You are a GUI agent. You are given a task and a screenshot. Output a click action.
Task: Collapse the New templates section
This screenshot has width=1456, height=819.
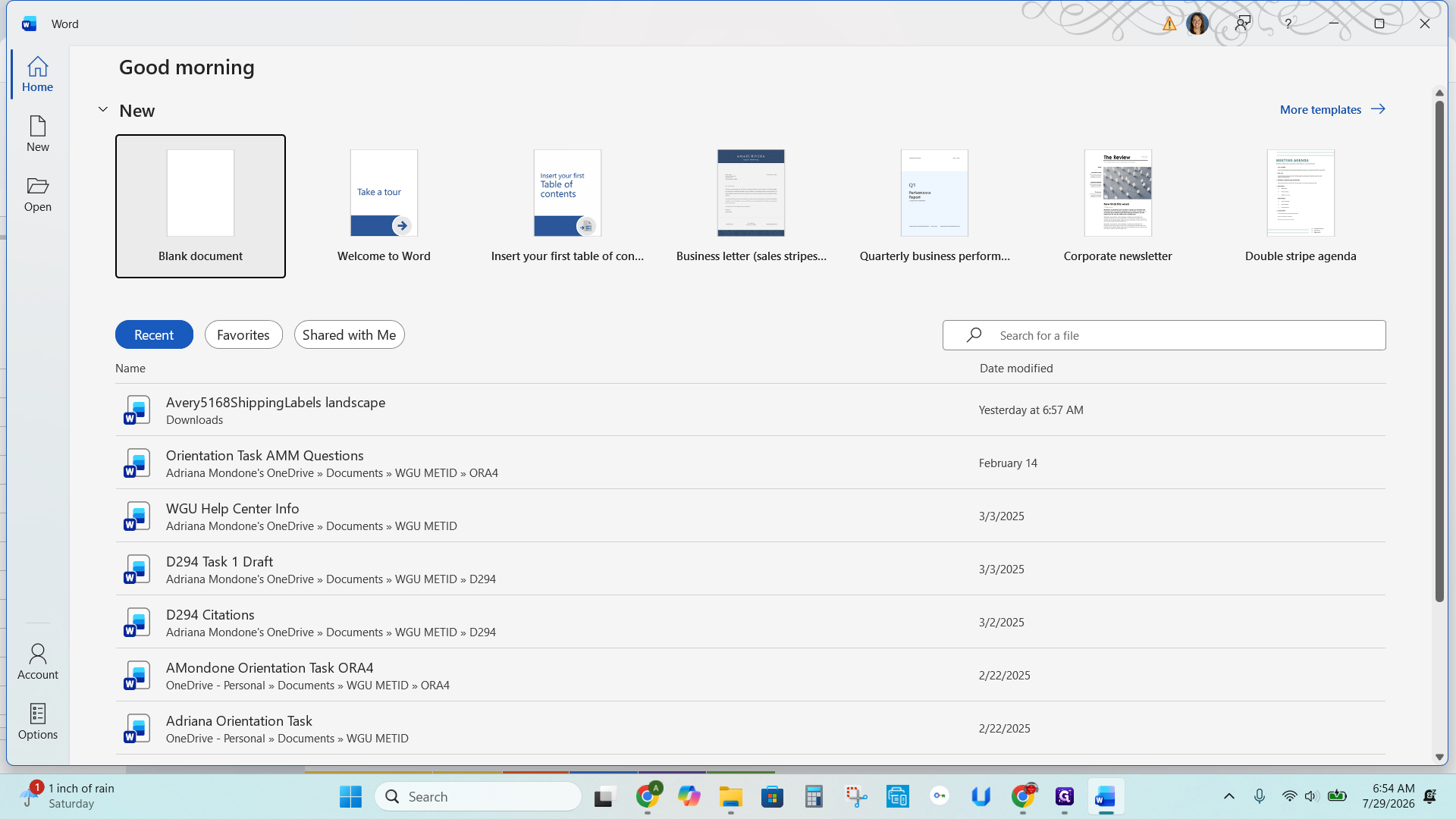pos(103,110)
